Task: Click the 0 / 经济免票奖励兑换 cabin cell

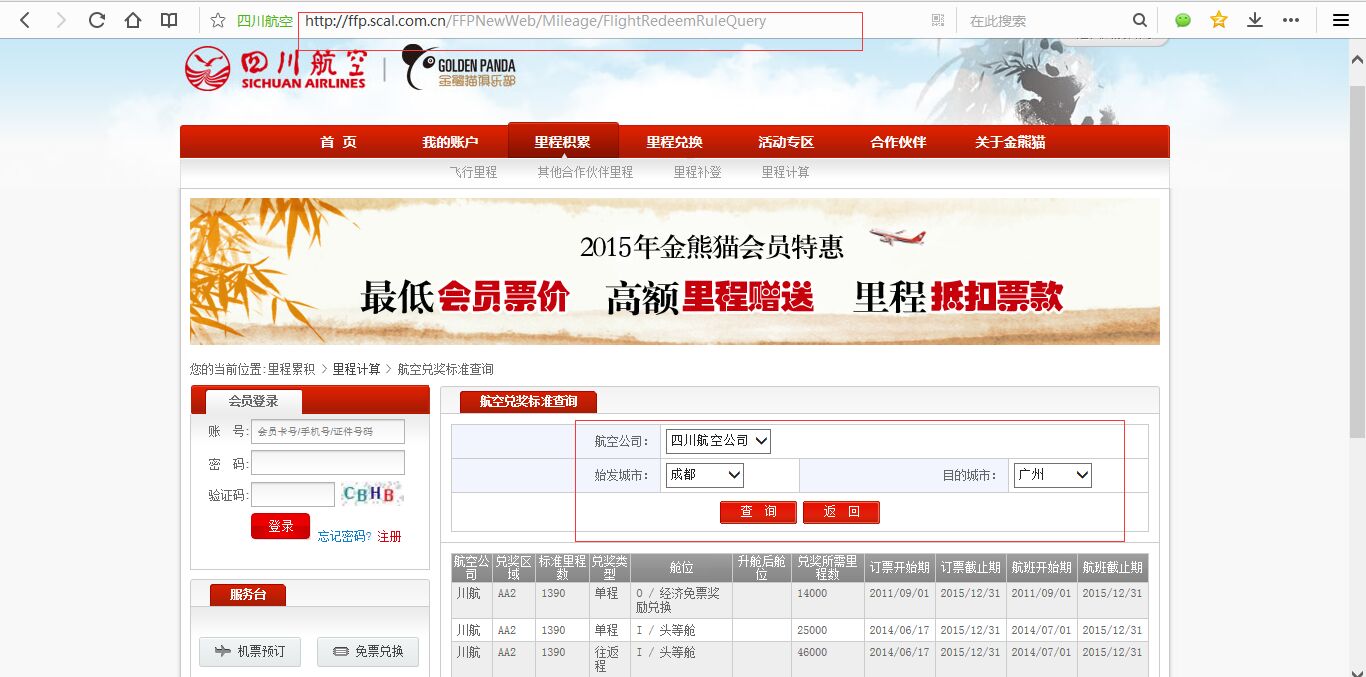Action: 681,600
